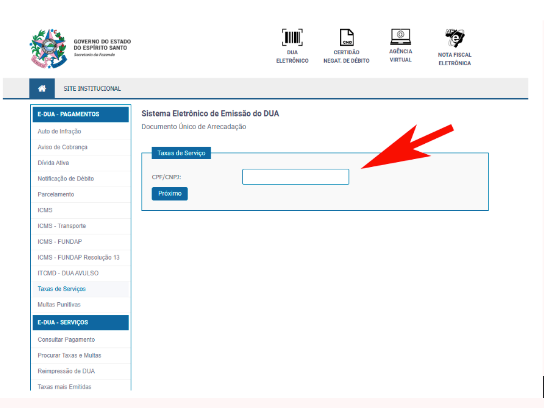Select Auto de Infração in sidebar
Screen dimensions: 544x408
(x=59, y=131)
